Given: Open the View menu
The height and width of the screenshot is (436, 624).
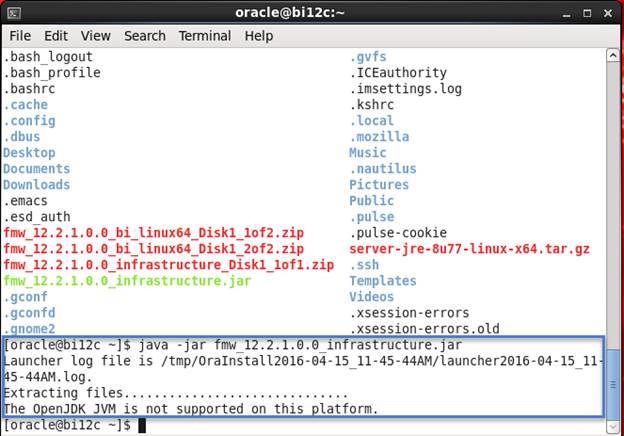Looking at the screenshot, I should tap(96, 36).
